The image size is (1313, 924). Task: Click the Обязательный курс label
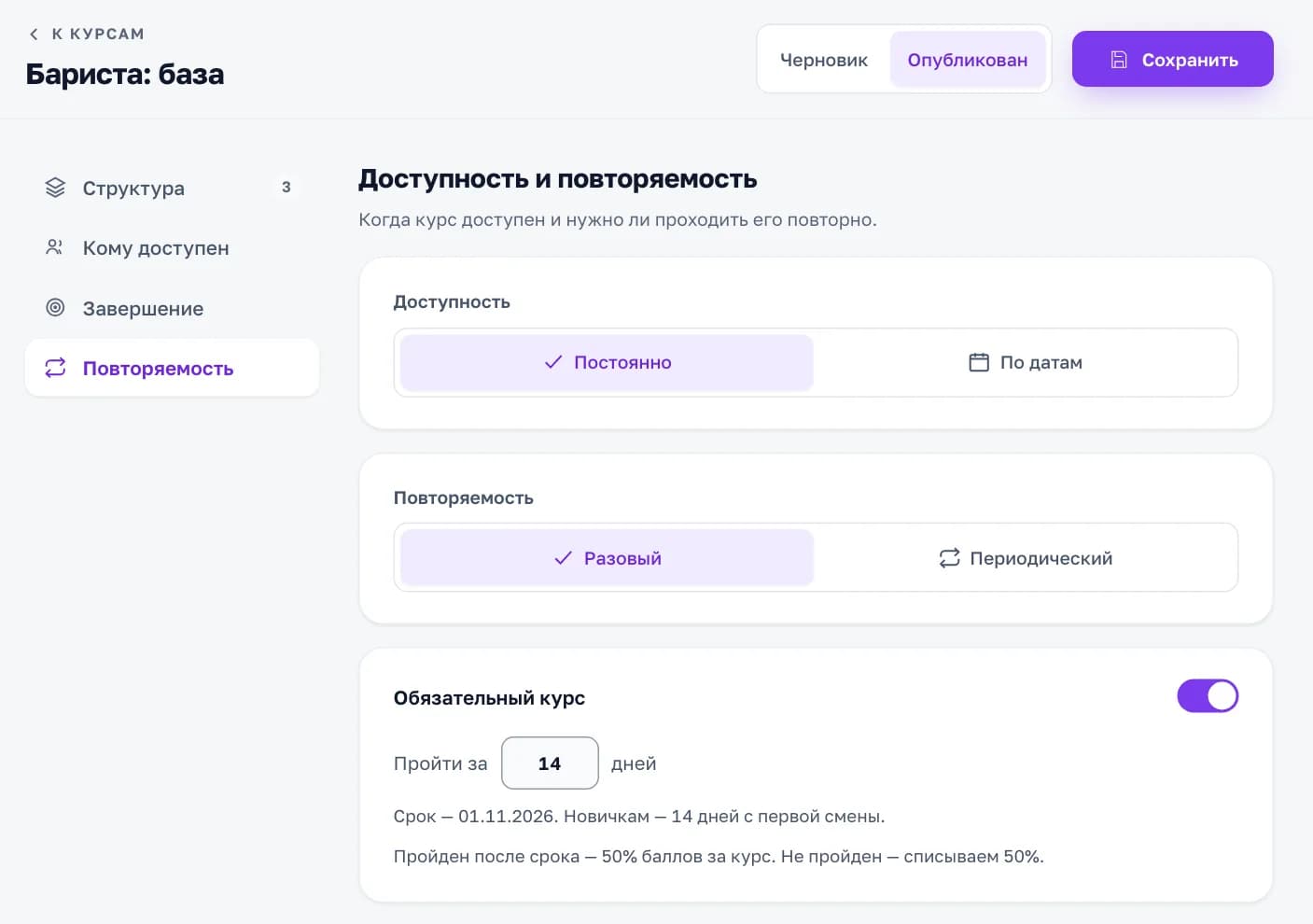(x=489, y=698)
